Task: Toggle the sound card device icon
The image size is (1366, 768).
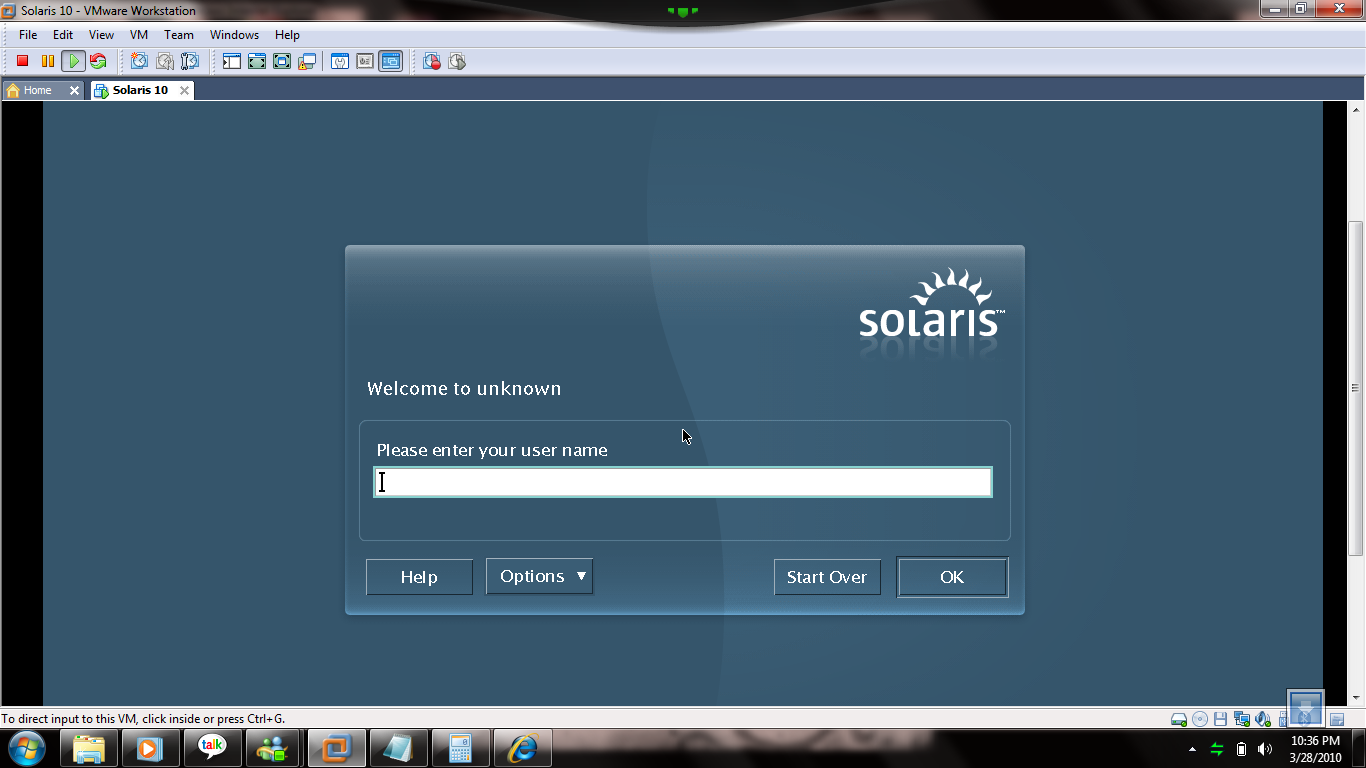Action: [x=1263, y=719]
